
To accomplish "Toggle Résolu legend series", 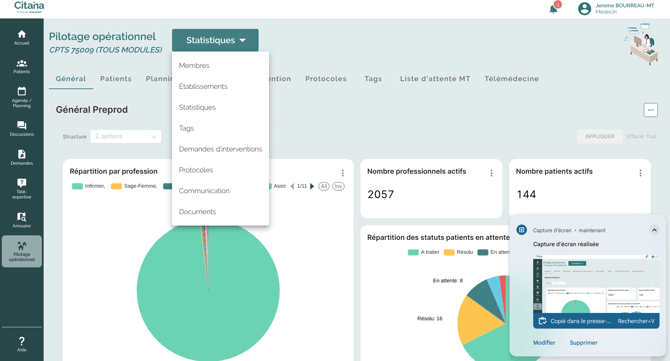I will [x=458, y=252].
